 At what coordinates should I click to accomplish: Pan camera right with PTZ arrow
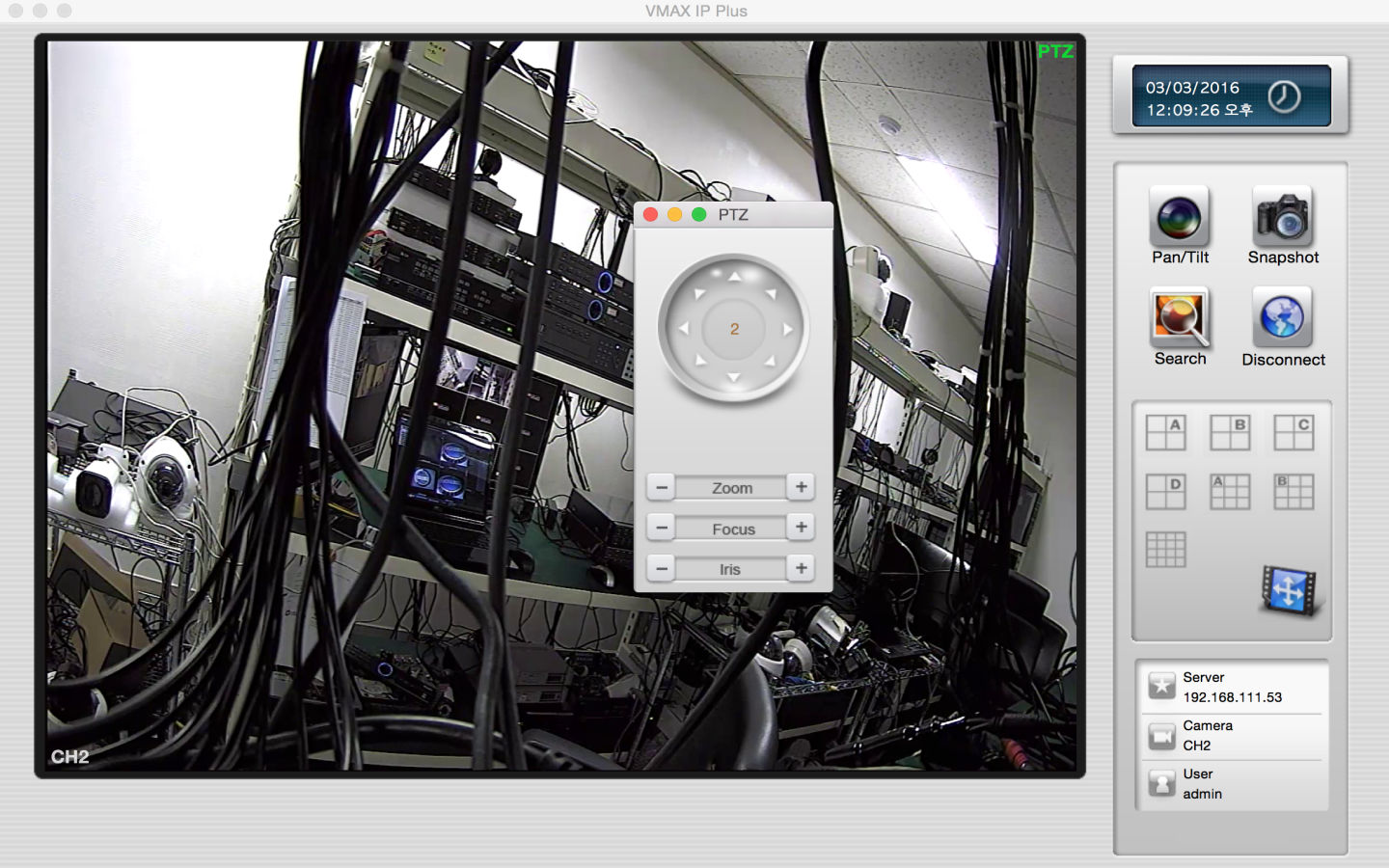coord(787,328)
